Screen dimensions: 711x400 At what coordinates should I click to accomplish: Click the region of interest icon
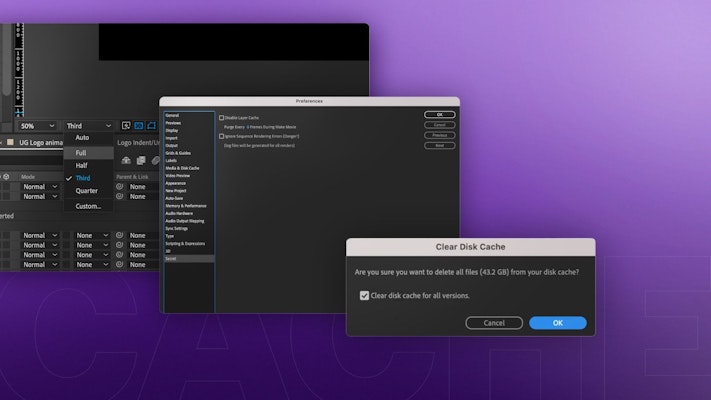(x=127, y=126)
